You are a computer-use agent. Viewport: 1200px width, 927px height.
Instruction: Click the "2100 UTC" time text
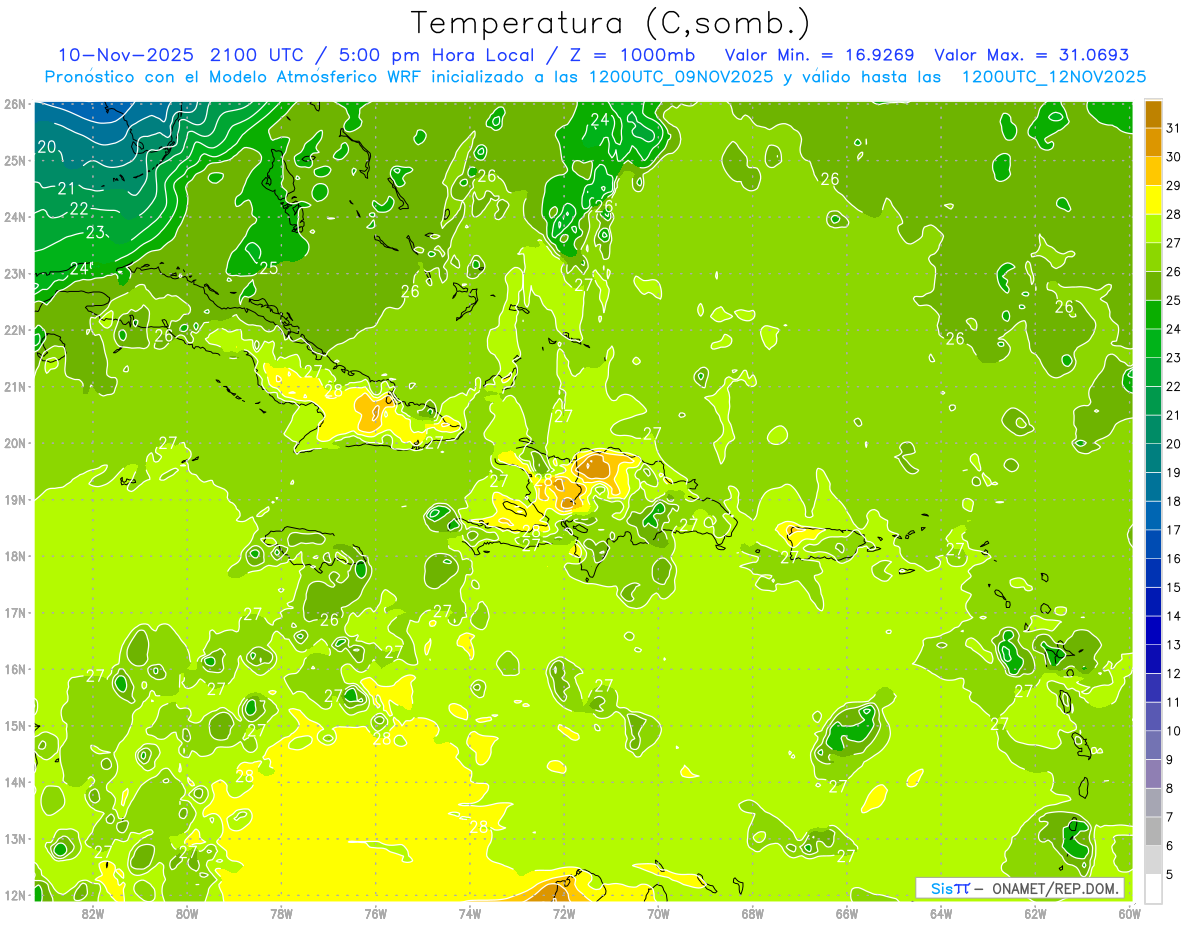pyautogui.click(x=257, y=55)
